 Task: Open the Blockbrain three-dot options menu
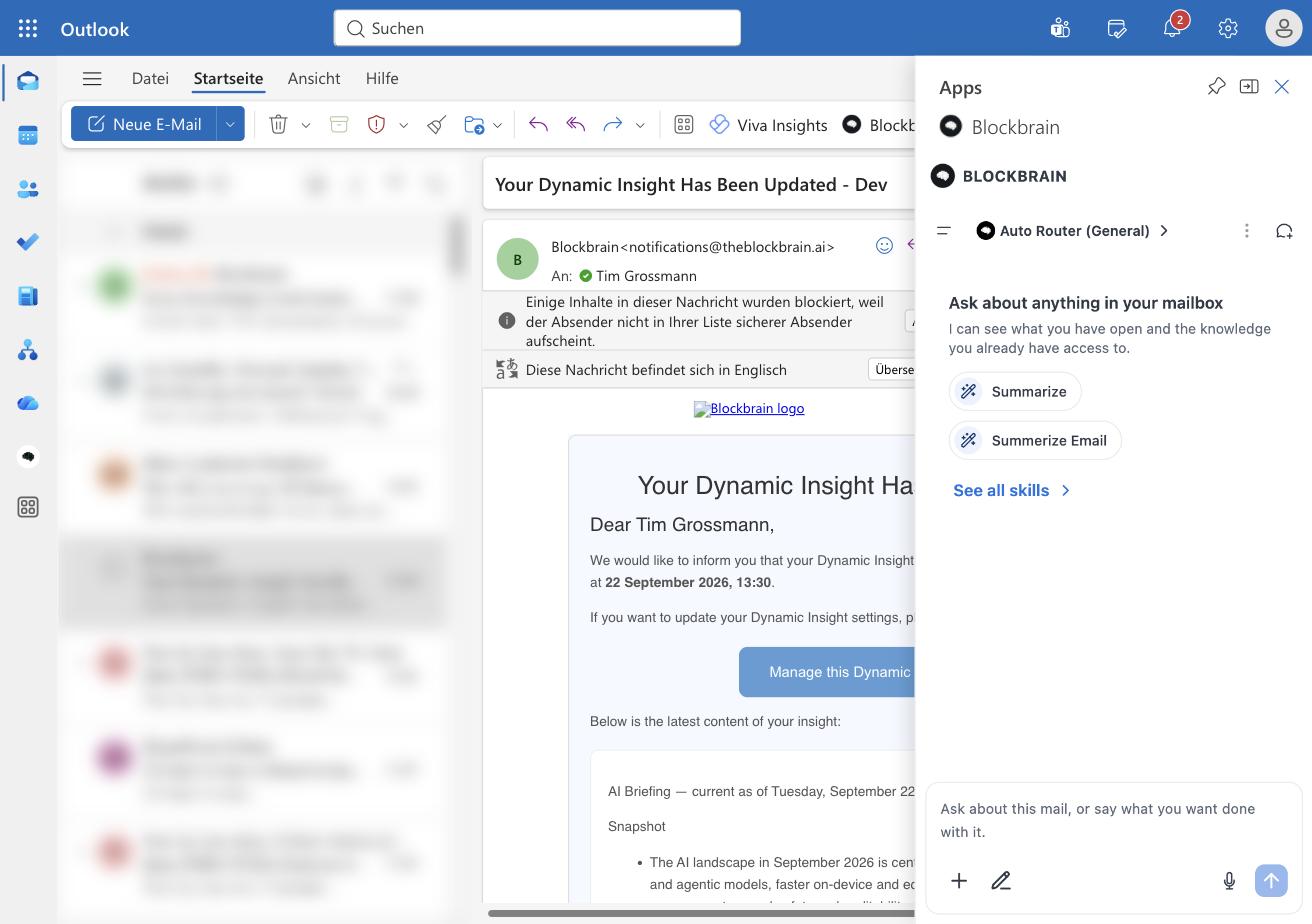click(x=1247, y=231)
